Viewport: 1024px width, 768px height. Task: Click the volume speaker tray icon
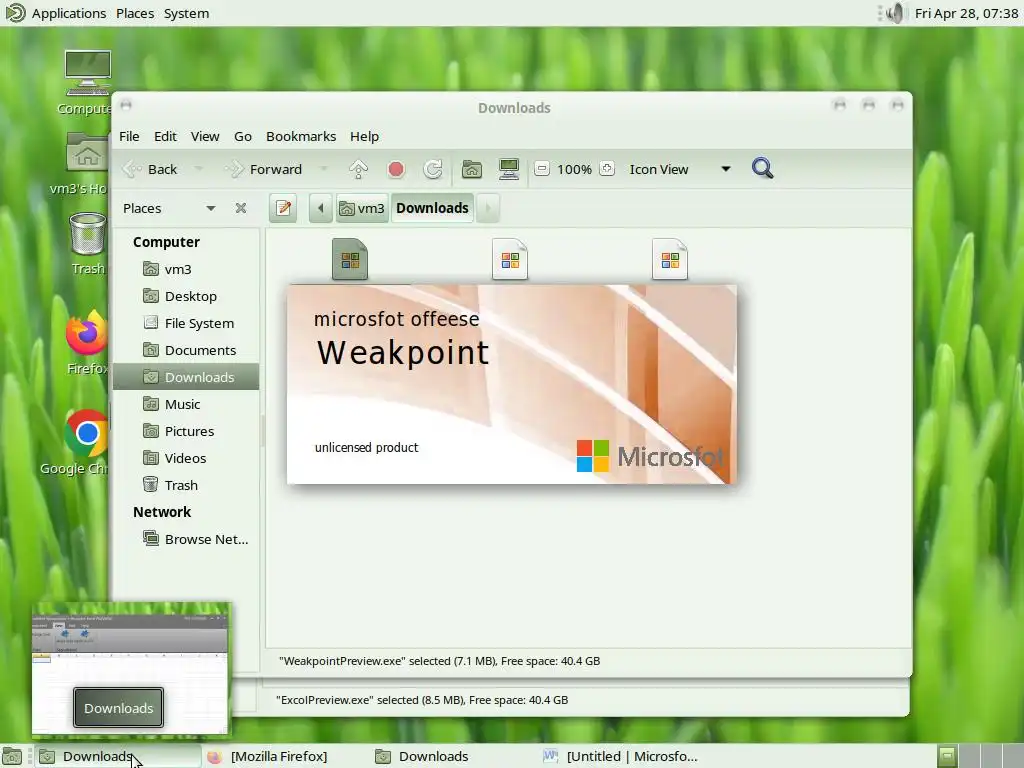click(x=895, y=13)
